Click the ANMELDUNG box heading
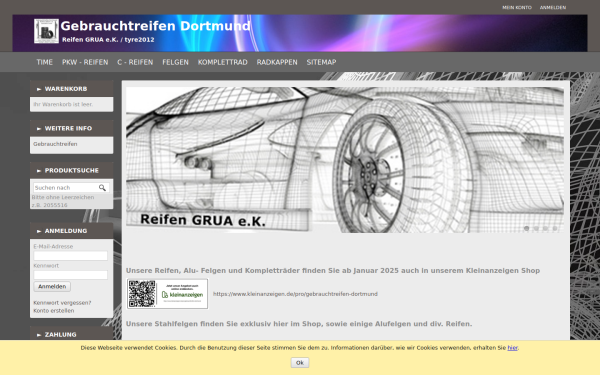Viewport: 600px width, 375px height. (x=72, y=231)
